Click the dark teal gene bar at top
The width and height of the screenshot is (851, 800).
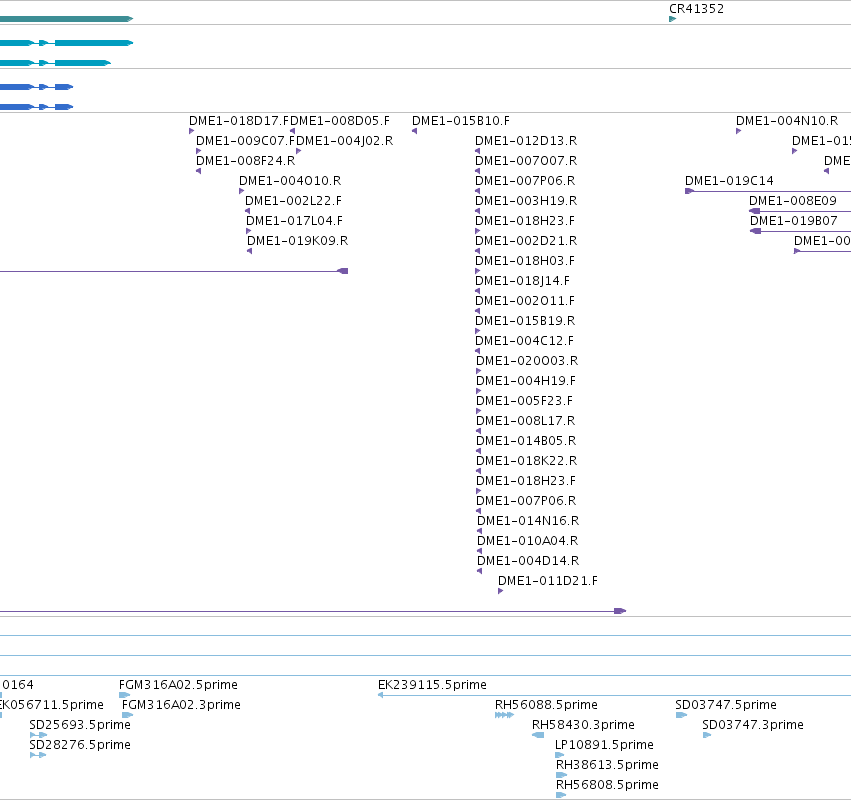pos(66,19)
